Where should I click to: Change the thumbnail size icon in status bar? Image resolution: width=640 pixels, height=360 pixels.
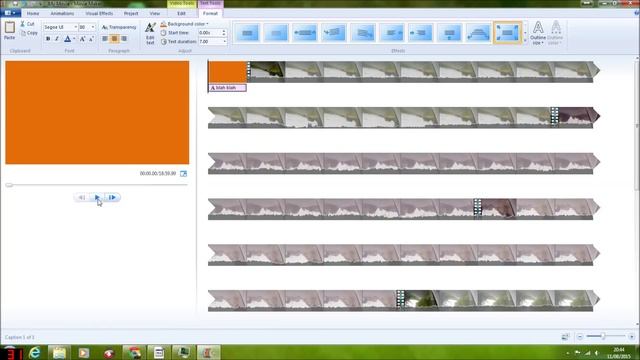(565, 337)
